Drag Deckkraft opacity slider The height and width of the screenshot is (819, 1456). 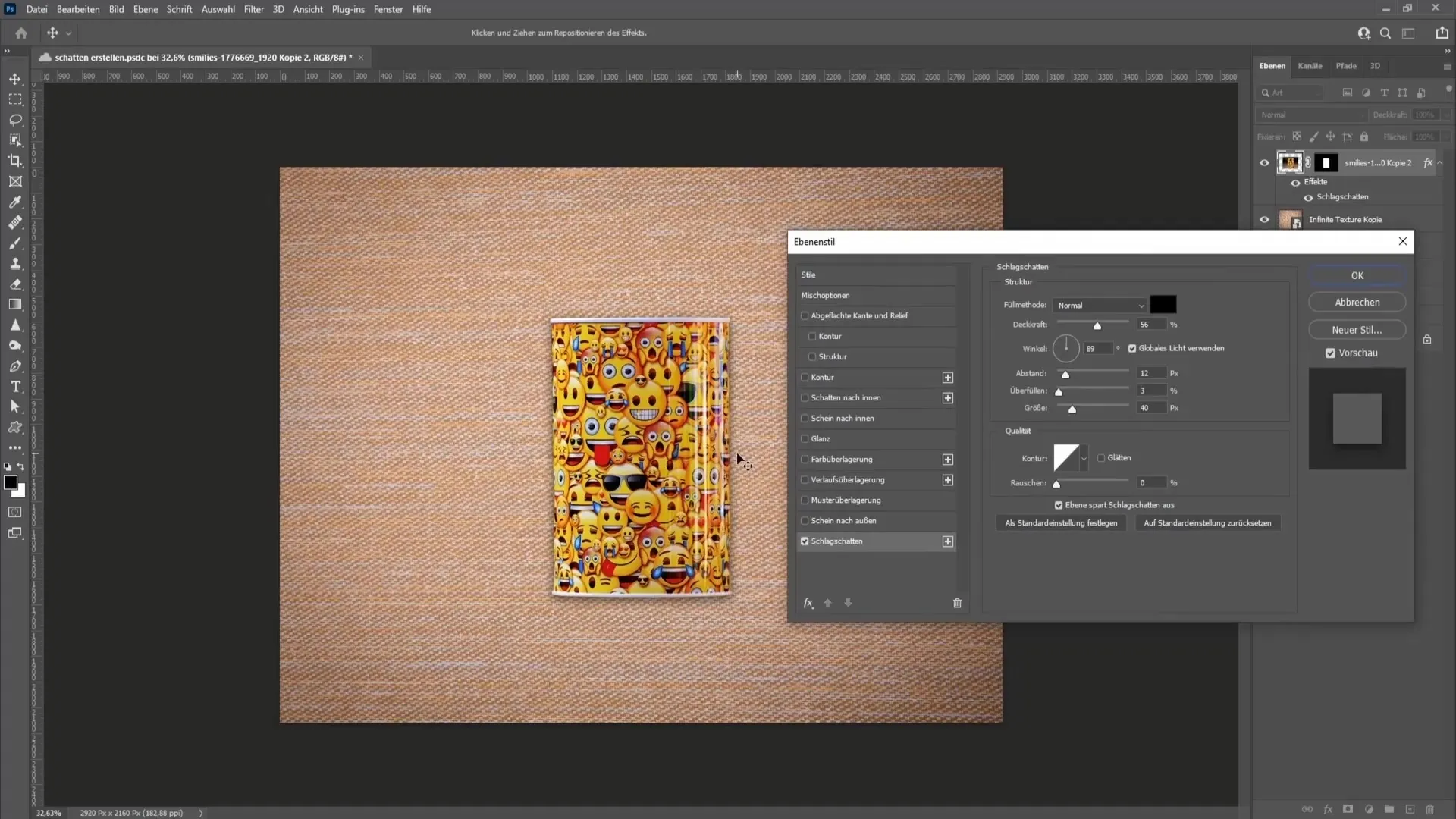1097,325
